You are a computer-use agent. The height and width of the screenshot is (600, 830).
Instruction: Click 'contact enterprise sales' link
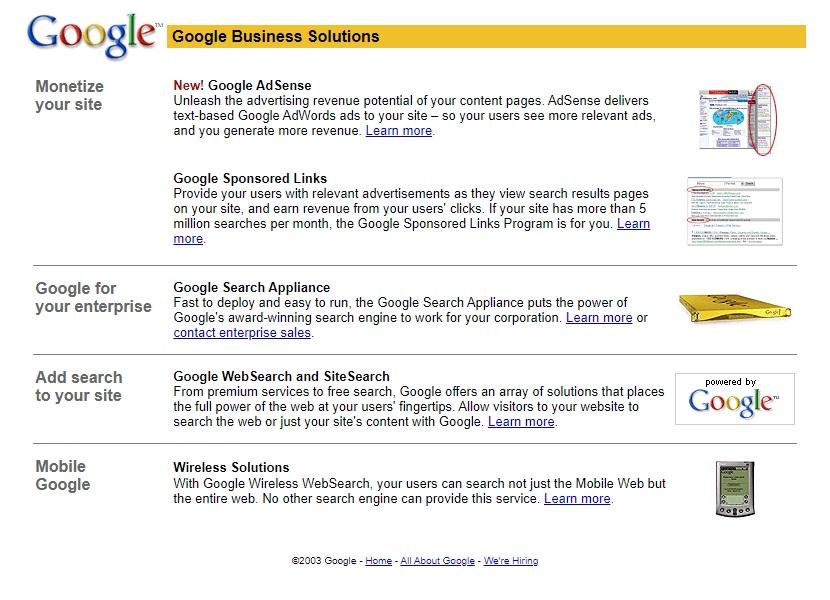click(242, 333)
